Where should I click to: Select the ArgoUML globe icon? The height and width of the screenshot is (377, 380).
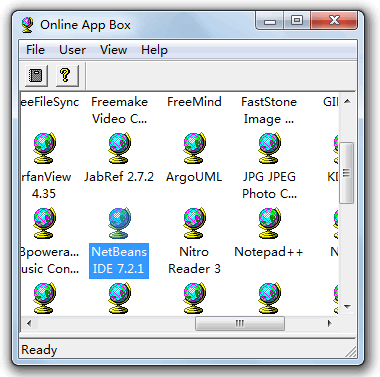(x=194, y=148)
